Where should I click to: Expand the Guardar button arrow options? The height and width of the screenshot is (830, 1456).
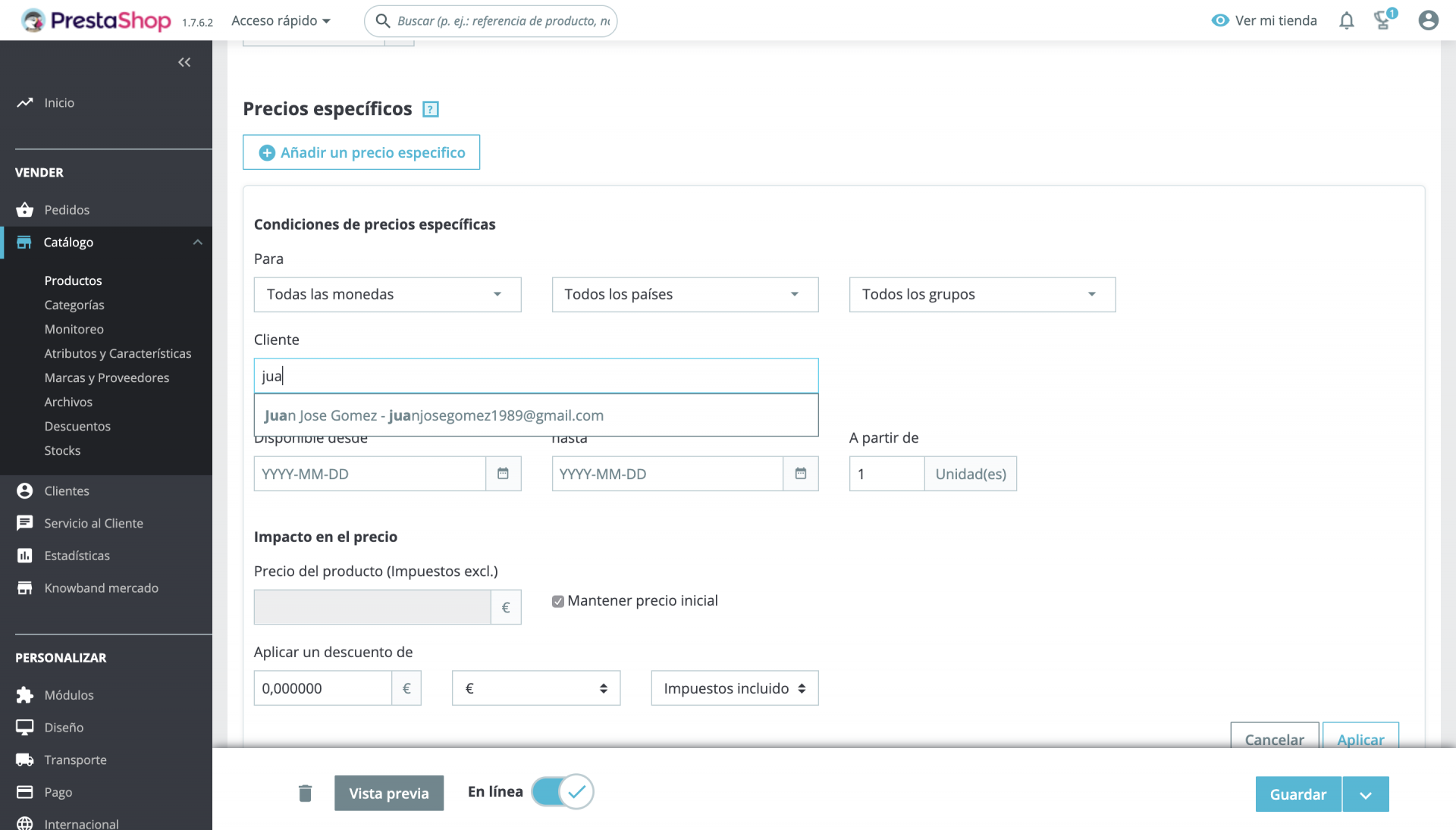point(1365,794)
